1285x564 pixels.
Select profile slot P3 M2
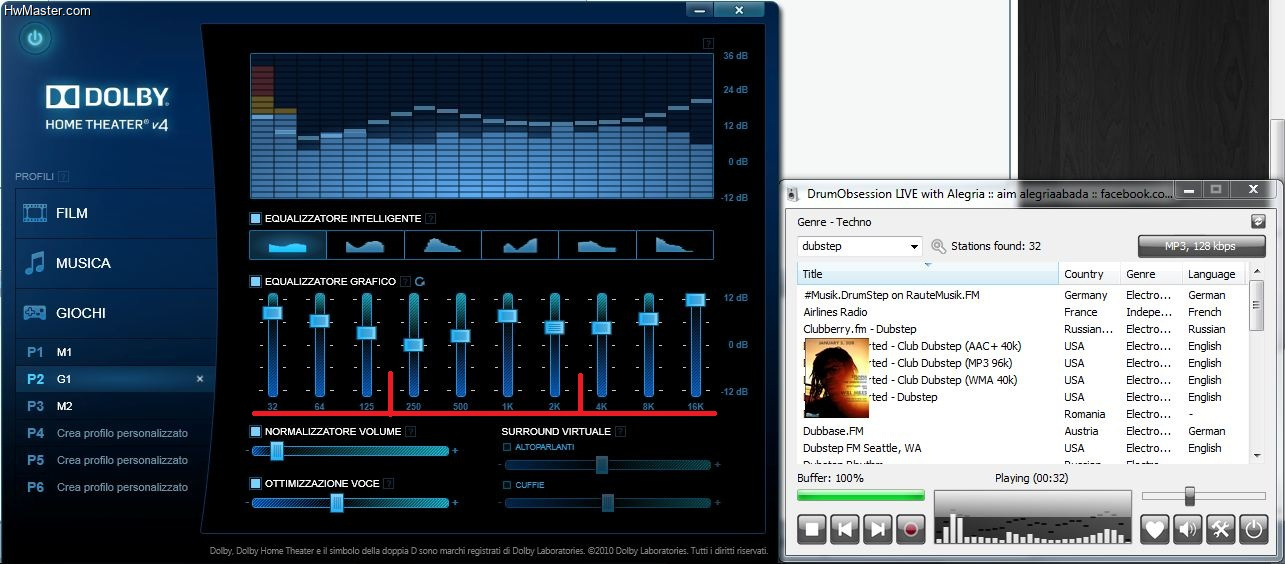116,406
